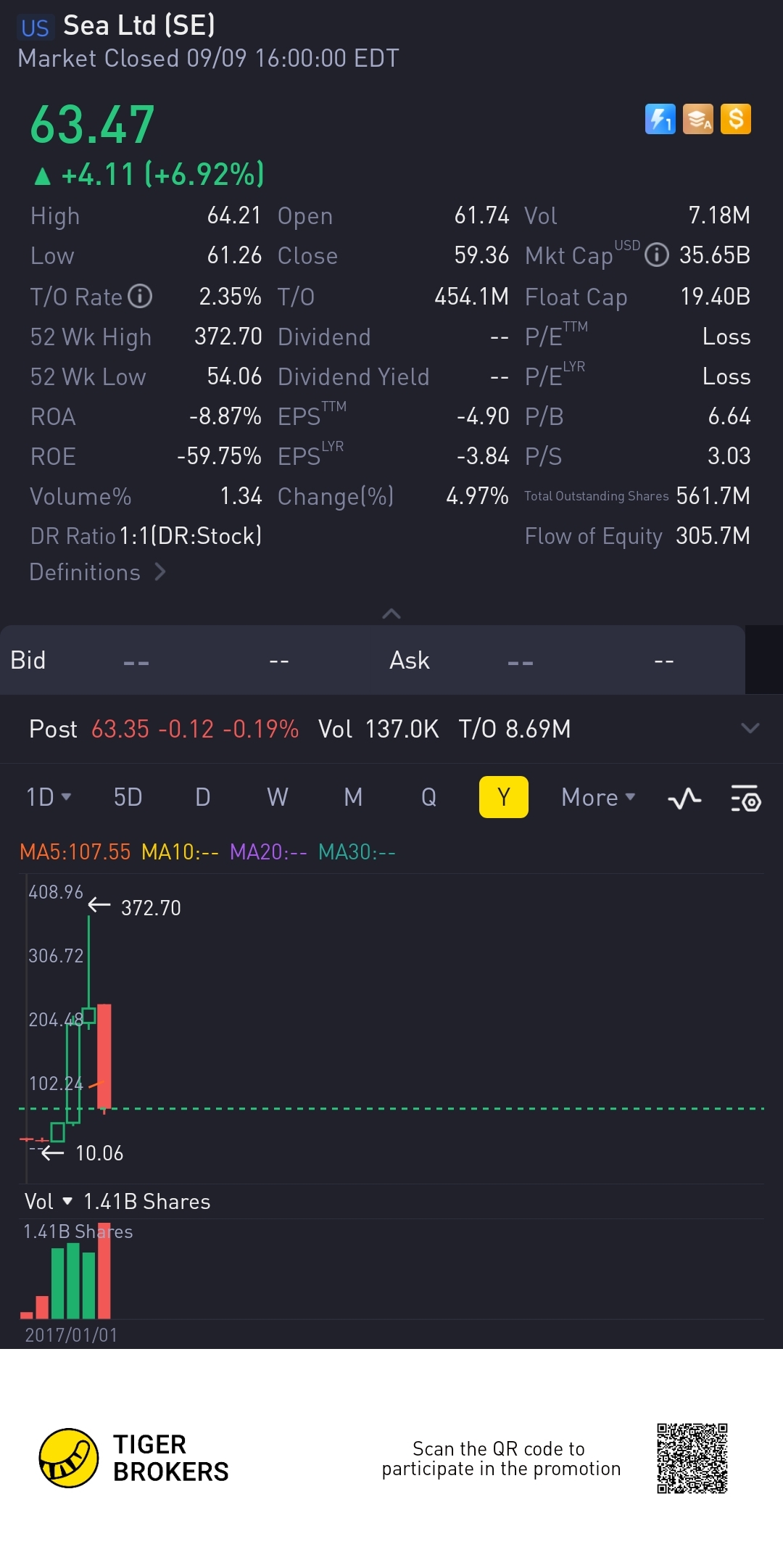
Task: Tap the blue lightning bolt badge icon
Action: tap(660, 119)
